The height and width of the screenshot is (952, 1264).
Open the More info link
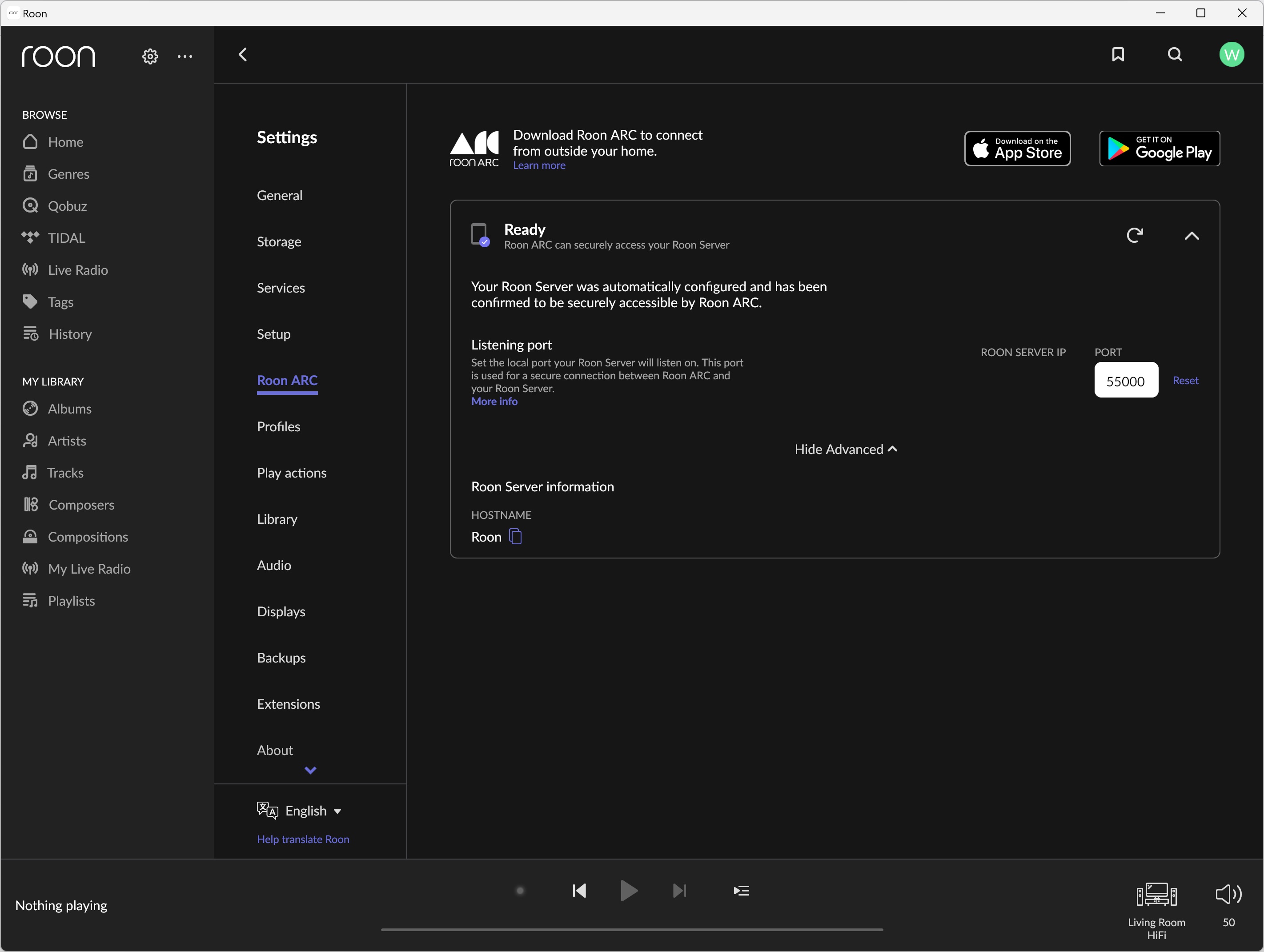pyautogui.click(x=494, y=402)
